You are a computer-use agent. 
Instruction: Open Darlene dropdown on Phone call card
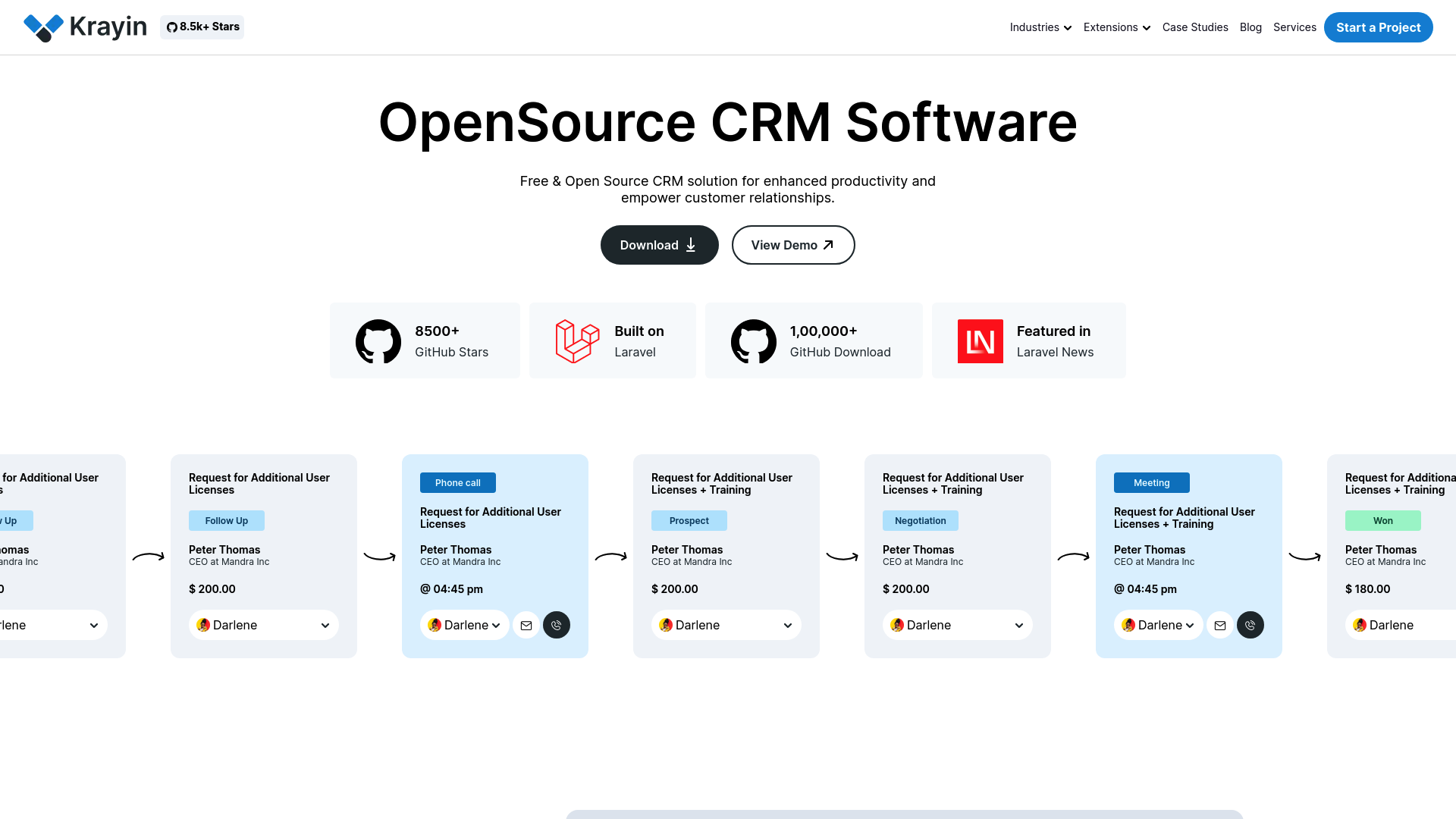(x=465, y=626)
